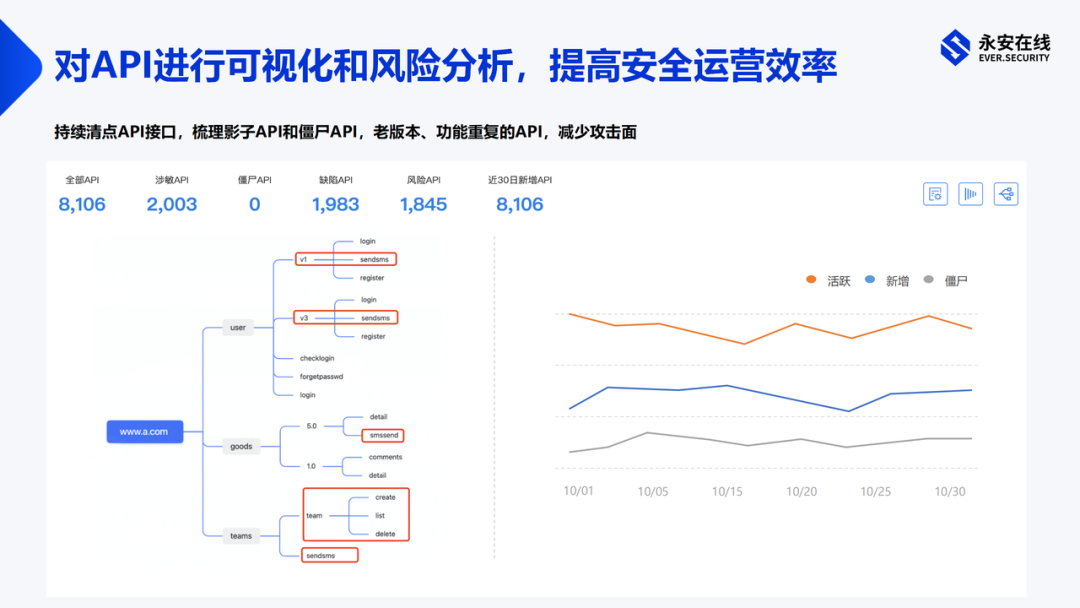The image size is (1080, 608).
Task: Click the Ever.Security logo
Action: tap(995, 48)
